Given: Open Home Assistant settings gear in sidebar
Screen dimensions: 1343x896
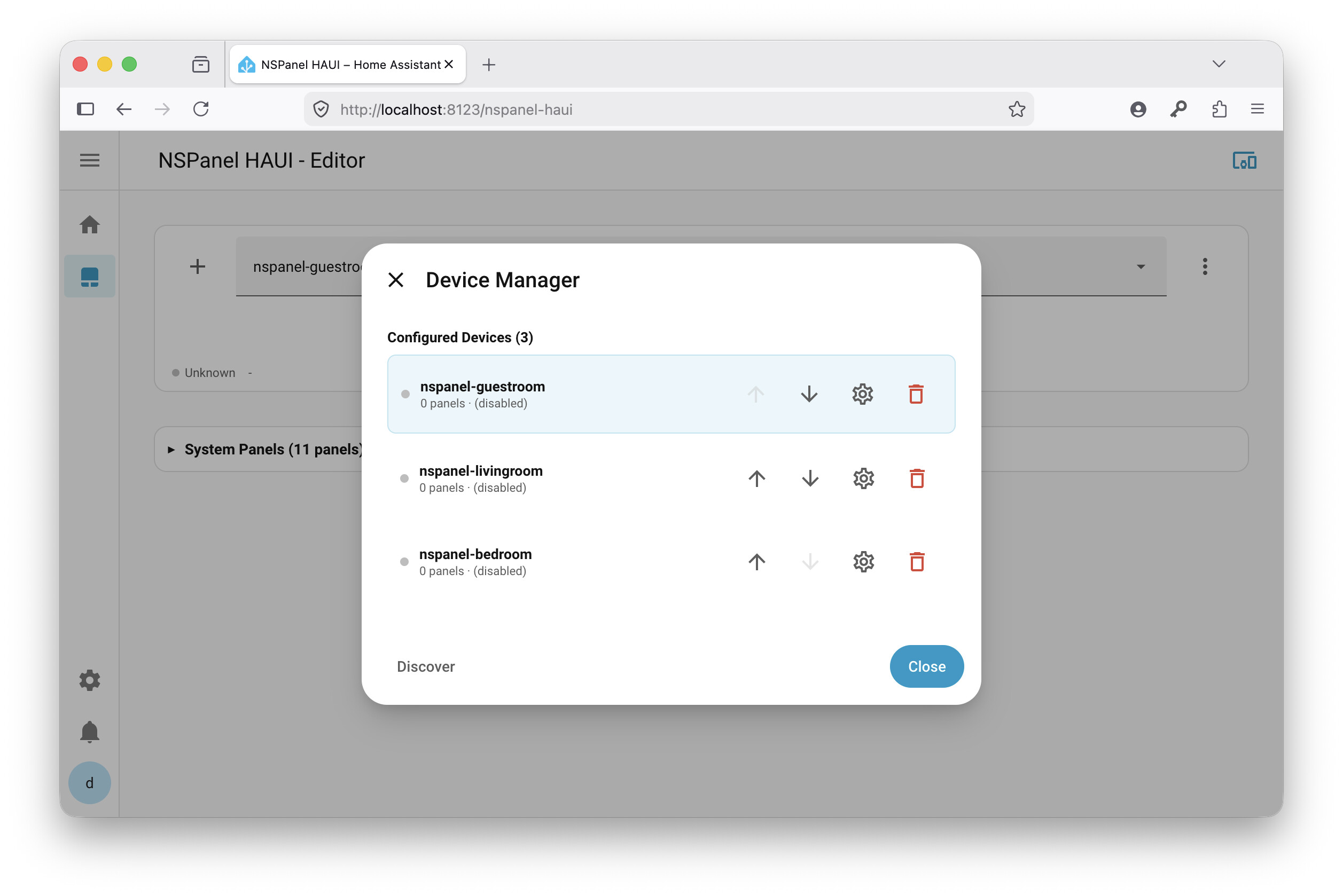Looking at the screenshot, I should [89, 680].
